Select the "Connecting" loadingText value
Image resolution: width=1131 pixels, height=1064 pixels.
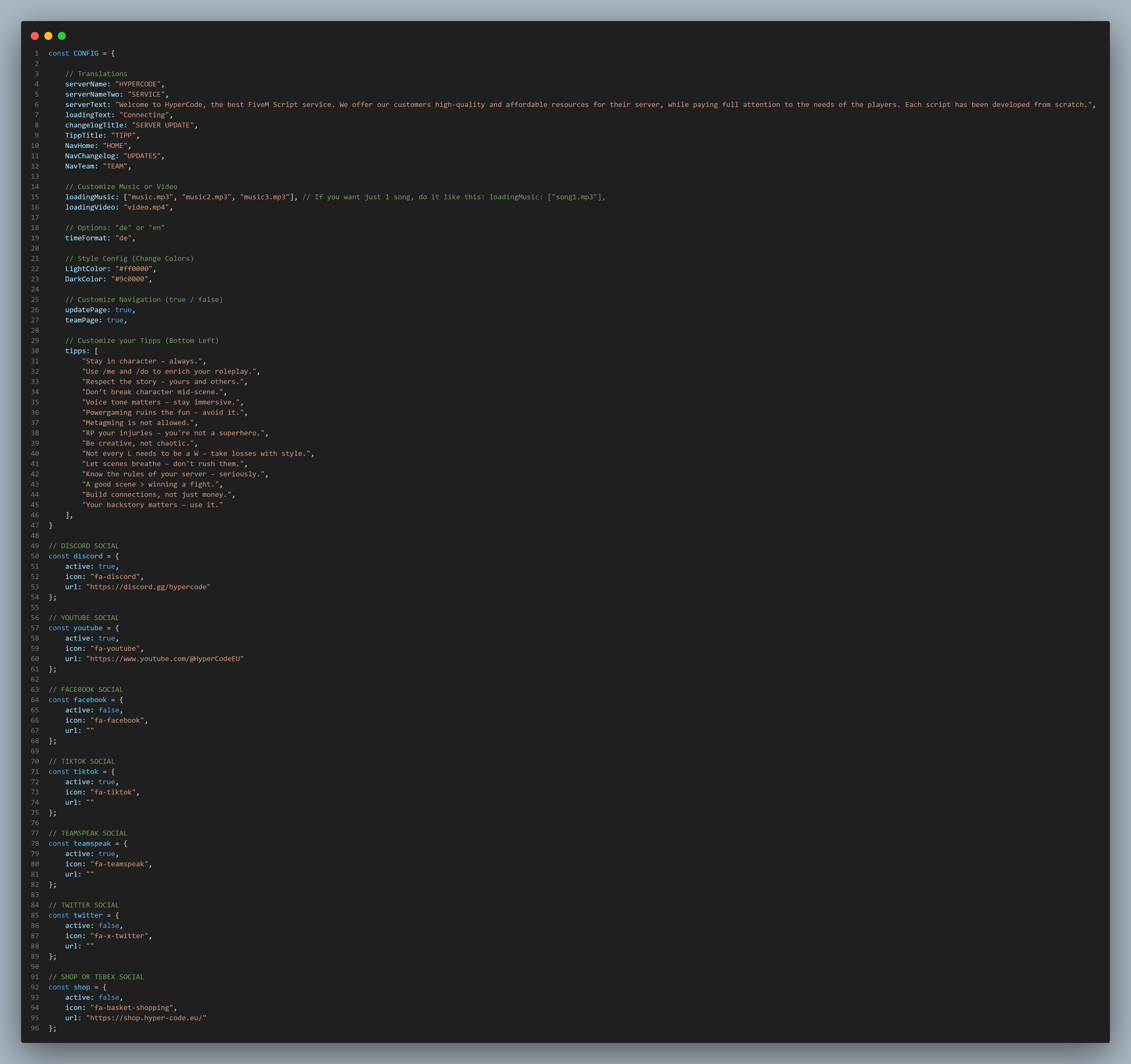pyautogui.click(x=144, y=115)
